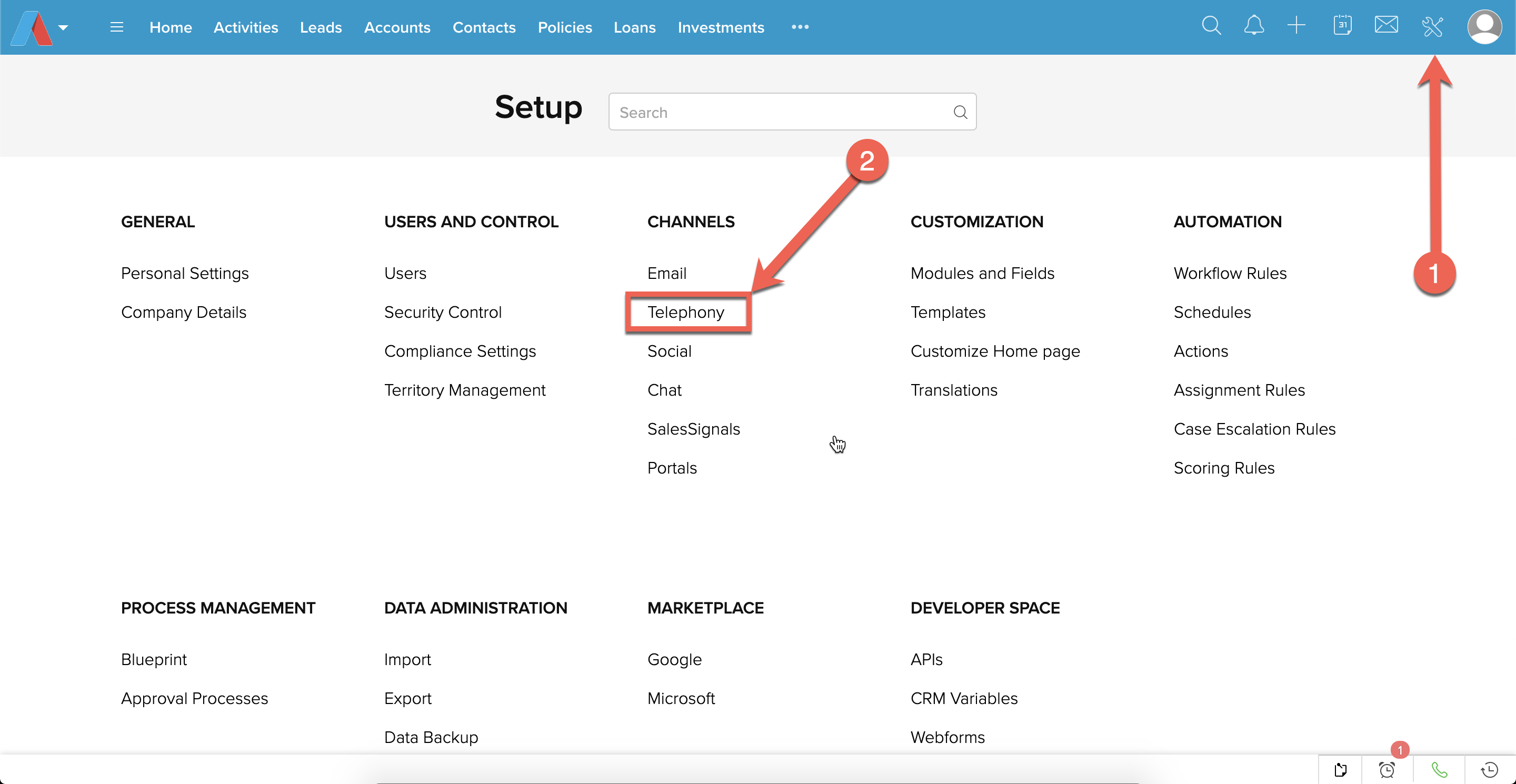Expand the app logo dropdown arrow
Viewport: 1516px width, 784px height.
pos(64,28)
